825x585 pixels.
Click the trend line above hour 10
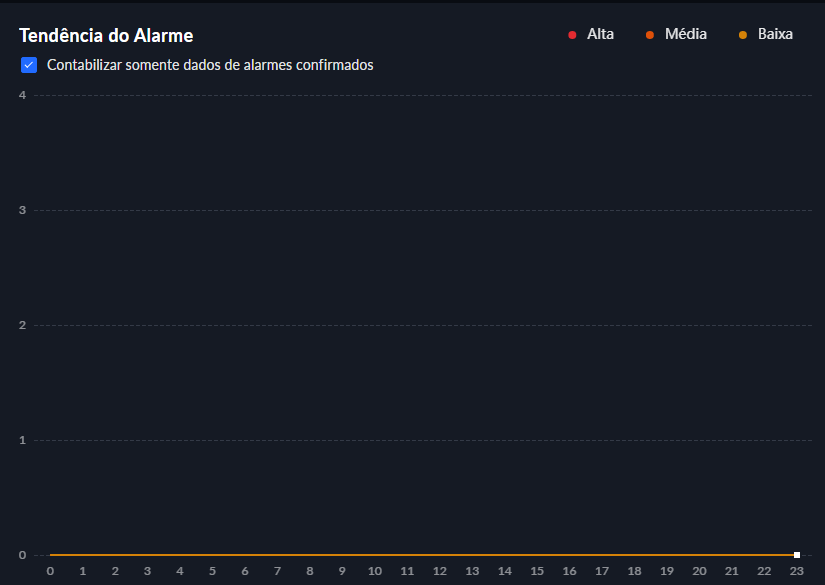pyautogui.click(x=374, y=554)
